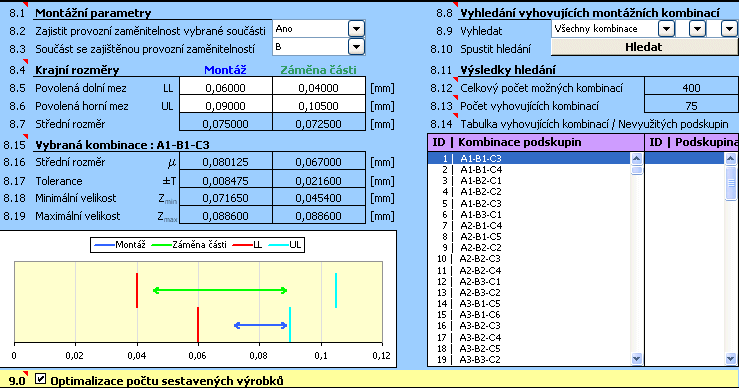Select combination A1-B1-C4 in list
Screen dimensions: 739x388
(x=481, y=170)
